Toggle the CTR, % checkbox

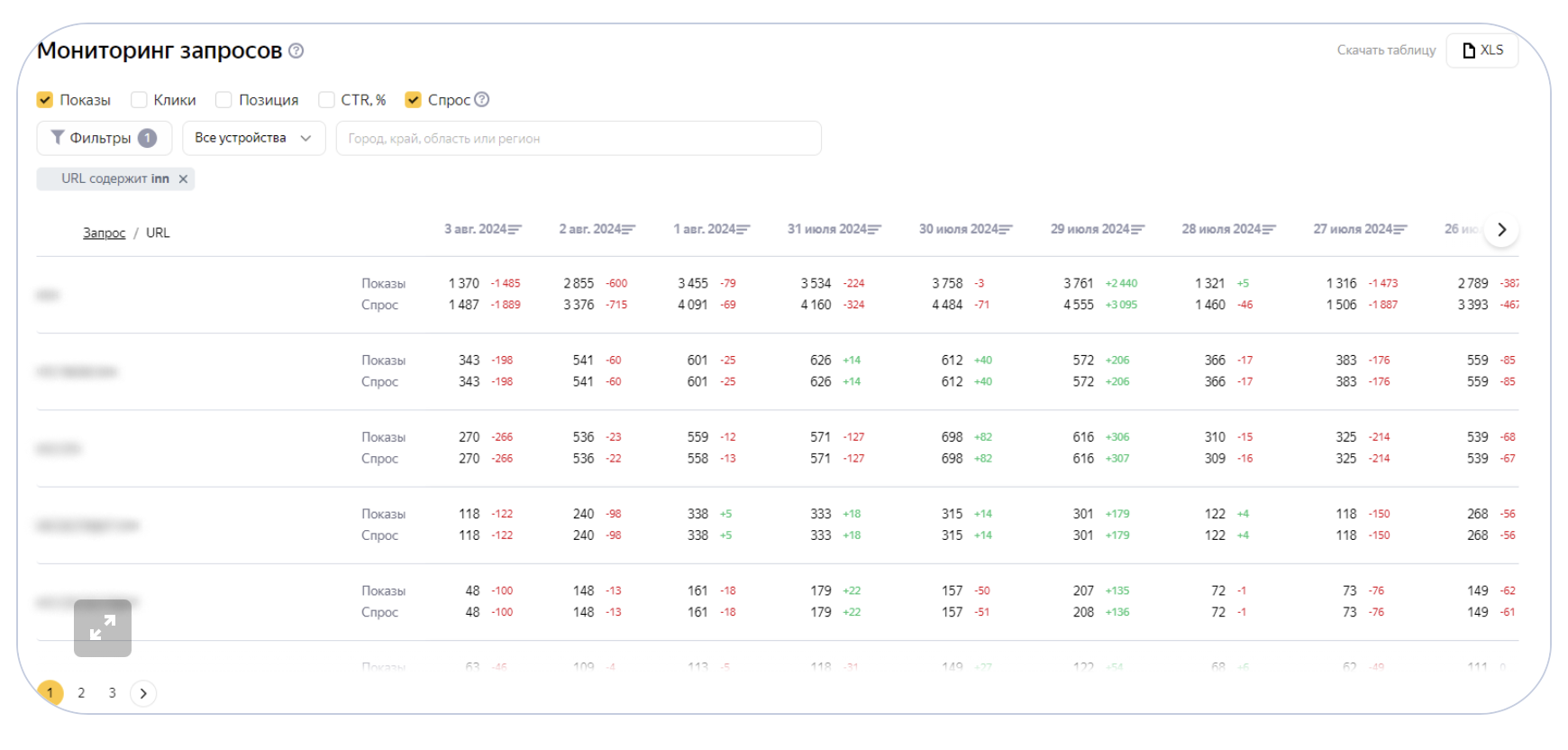click(x=327, y=100)
